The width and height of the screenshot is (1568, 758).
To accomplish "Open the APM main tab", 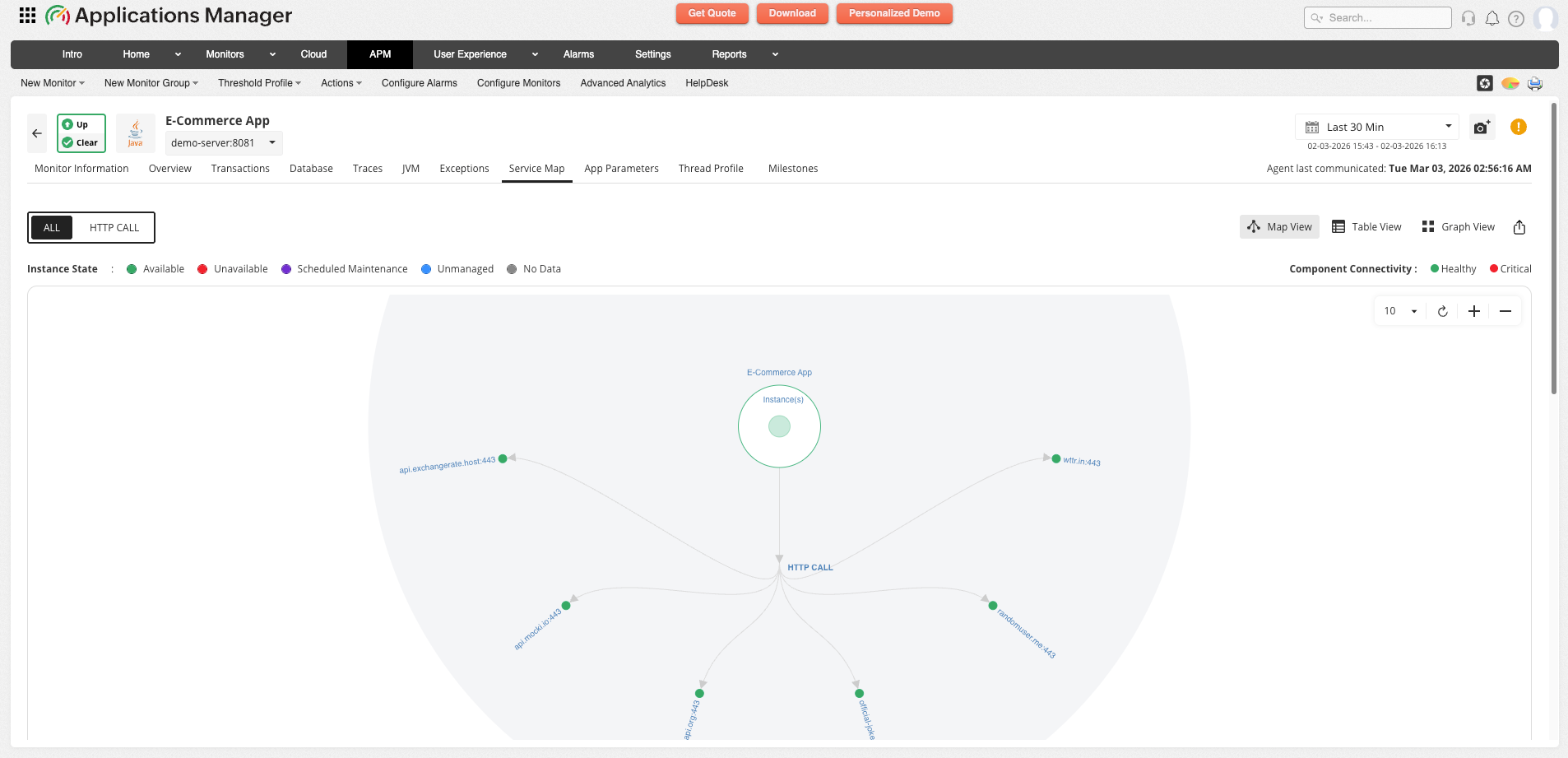I will (x=380, y=54).
